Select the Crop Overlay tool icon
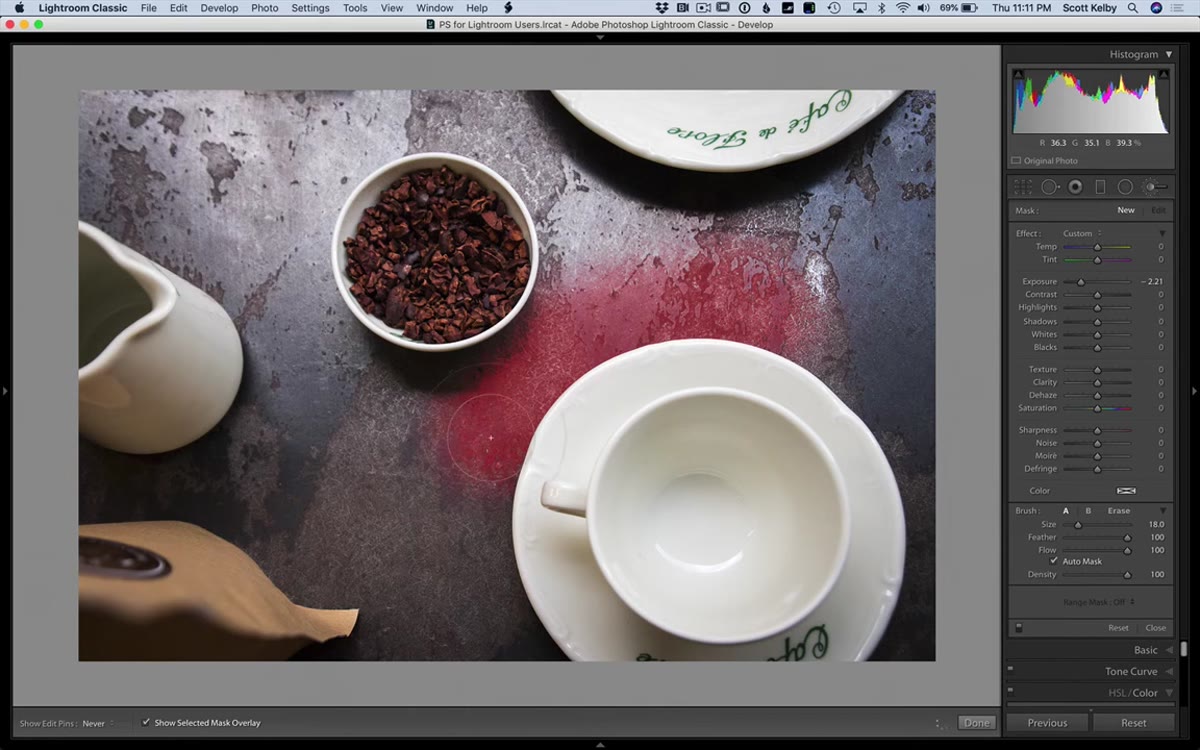 coord(1022,187)
